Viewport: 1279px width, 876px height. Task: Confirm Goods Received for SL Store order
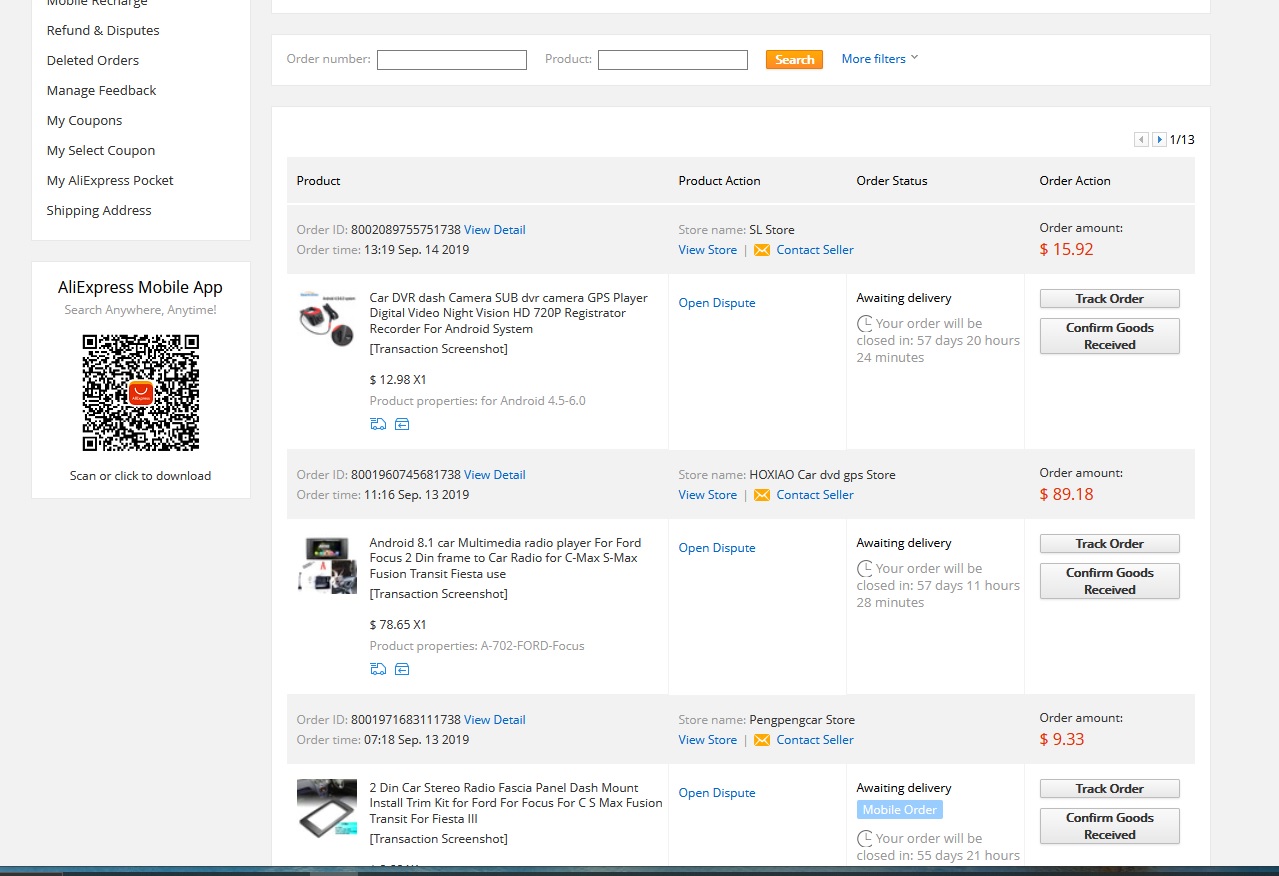(1110, 336)
